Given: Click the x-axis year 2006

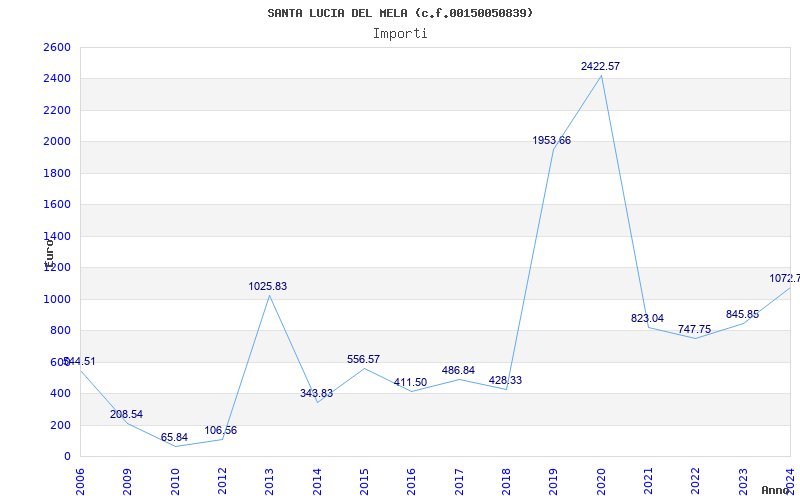Looking at the screenshot, I should 80,482.
